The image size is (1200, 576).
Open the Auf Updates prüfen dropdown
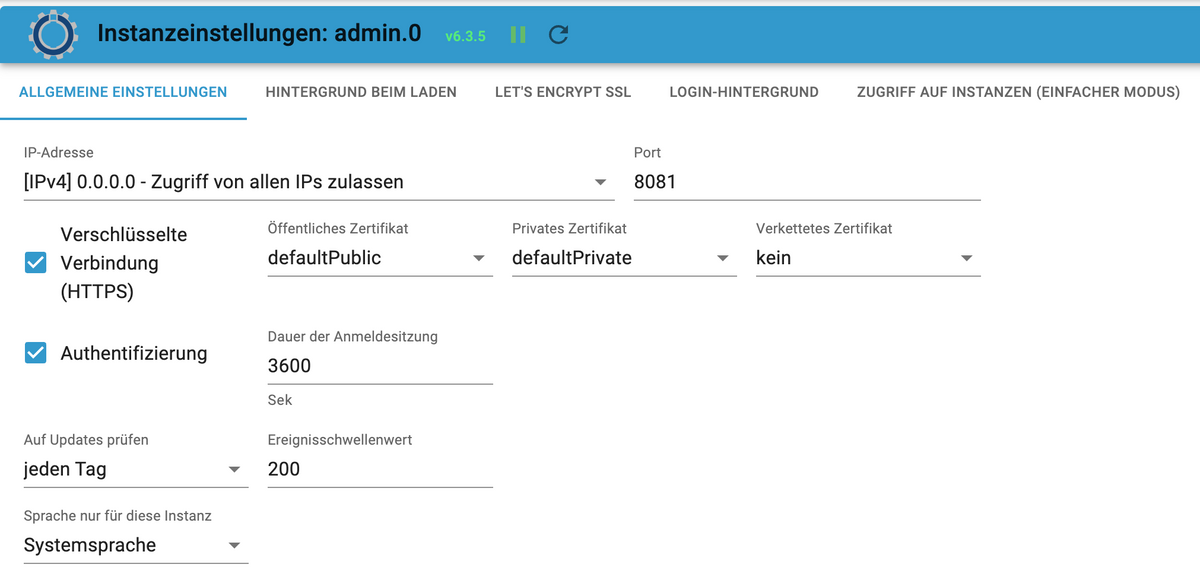[136, 469]
